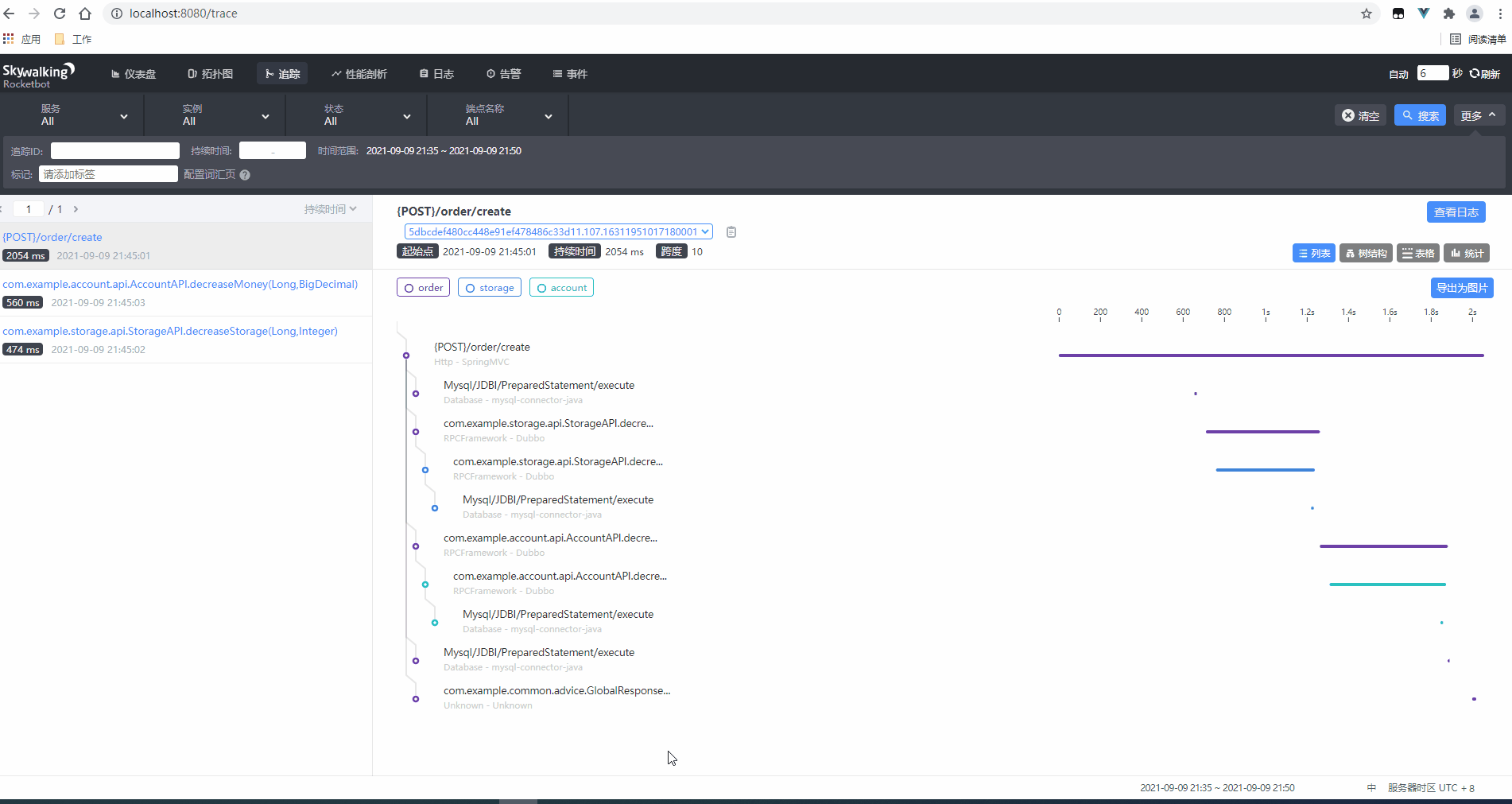
Task: Click the Skywalking Rocketbot logo
Action: tap(38, 75)
